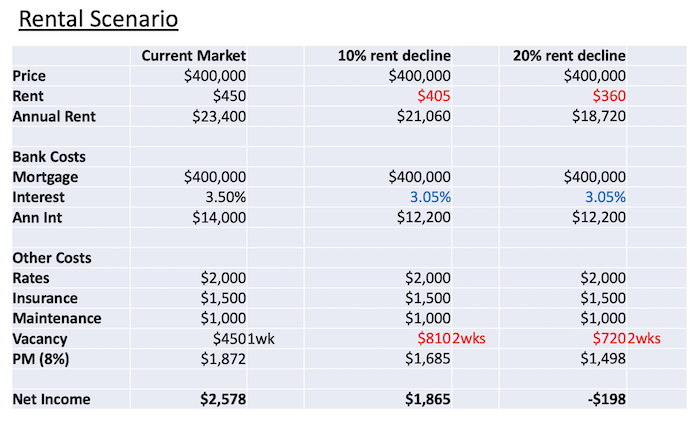This screenshot has width=700, height=421.
Task: Click the Rental Scenario title
Action: (x=92, y=18)
